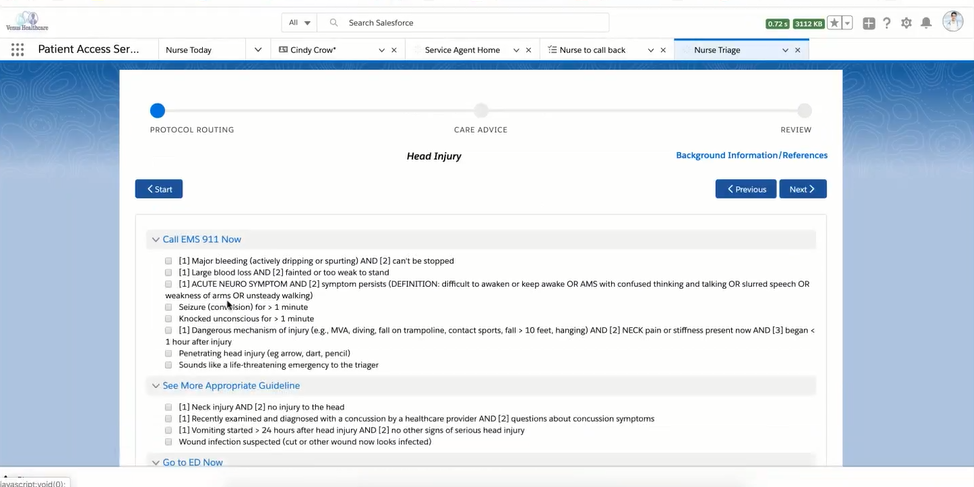Open the Nurse to call back tab dropdown
The height and width of the screenshot is (487, 974).
pos(650,50)
